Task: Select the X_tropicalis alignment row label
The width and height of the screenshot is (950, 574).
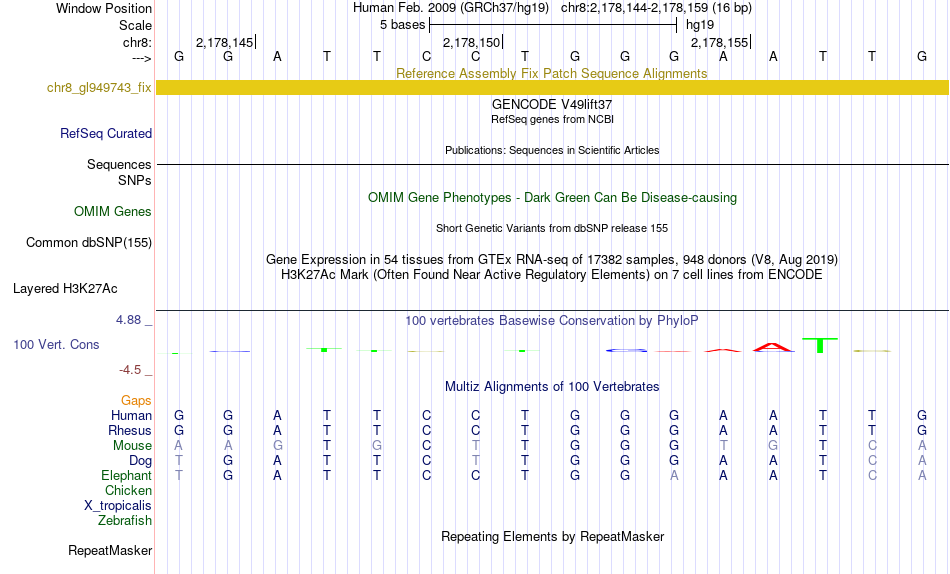Action: 118,506
